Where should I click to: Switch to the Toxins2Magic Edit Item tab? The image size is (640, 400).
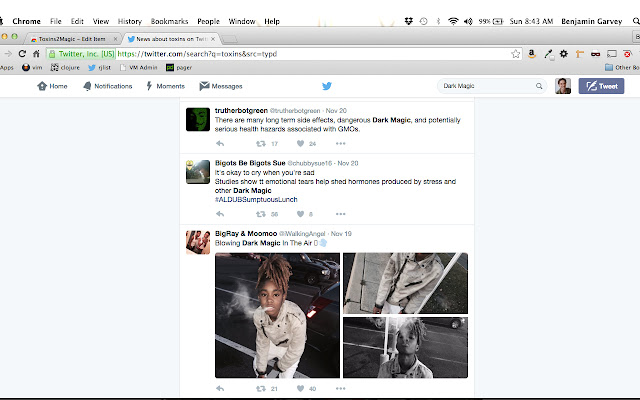coord(70,37)
